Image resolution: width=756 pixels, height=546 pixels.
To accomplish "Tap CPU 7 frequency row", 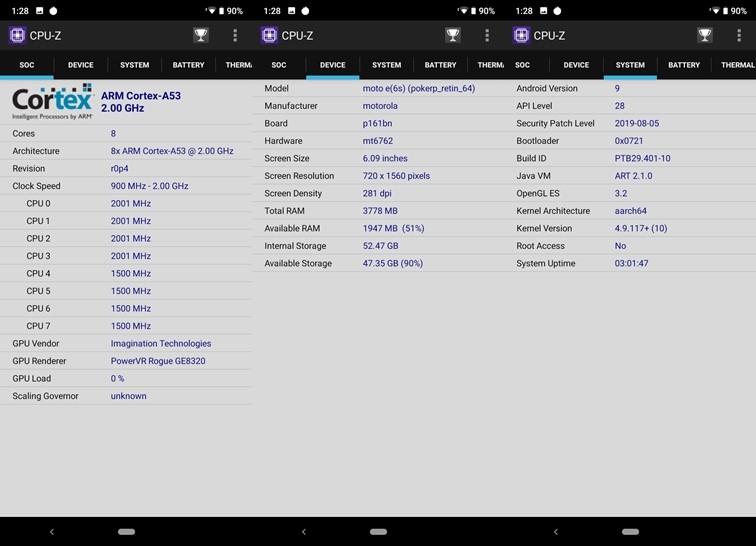I will click(x=126, y=326).
